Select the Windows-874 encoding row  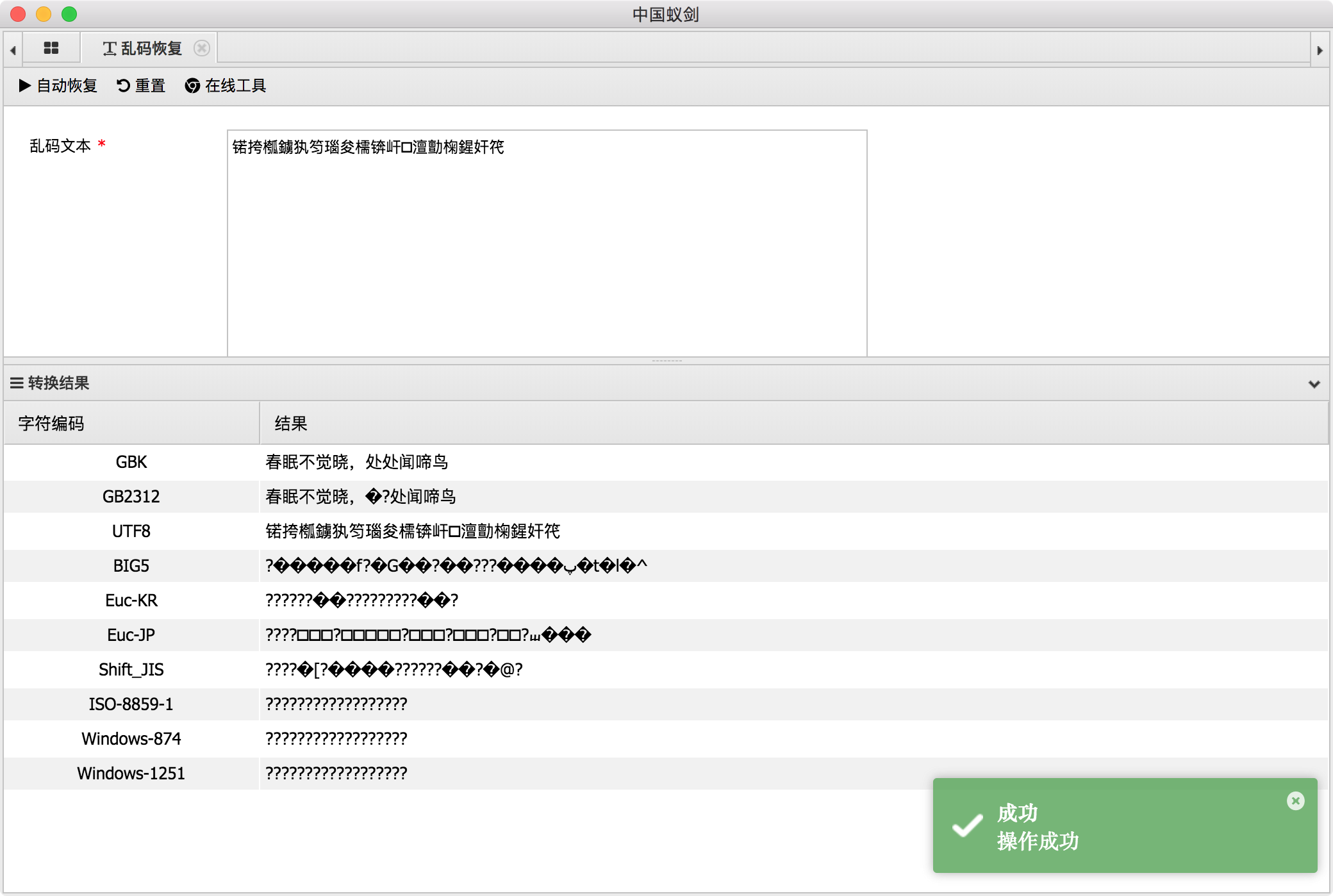click(131, 739)
